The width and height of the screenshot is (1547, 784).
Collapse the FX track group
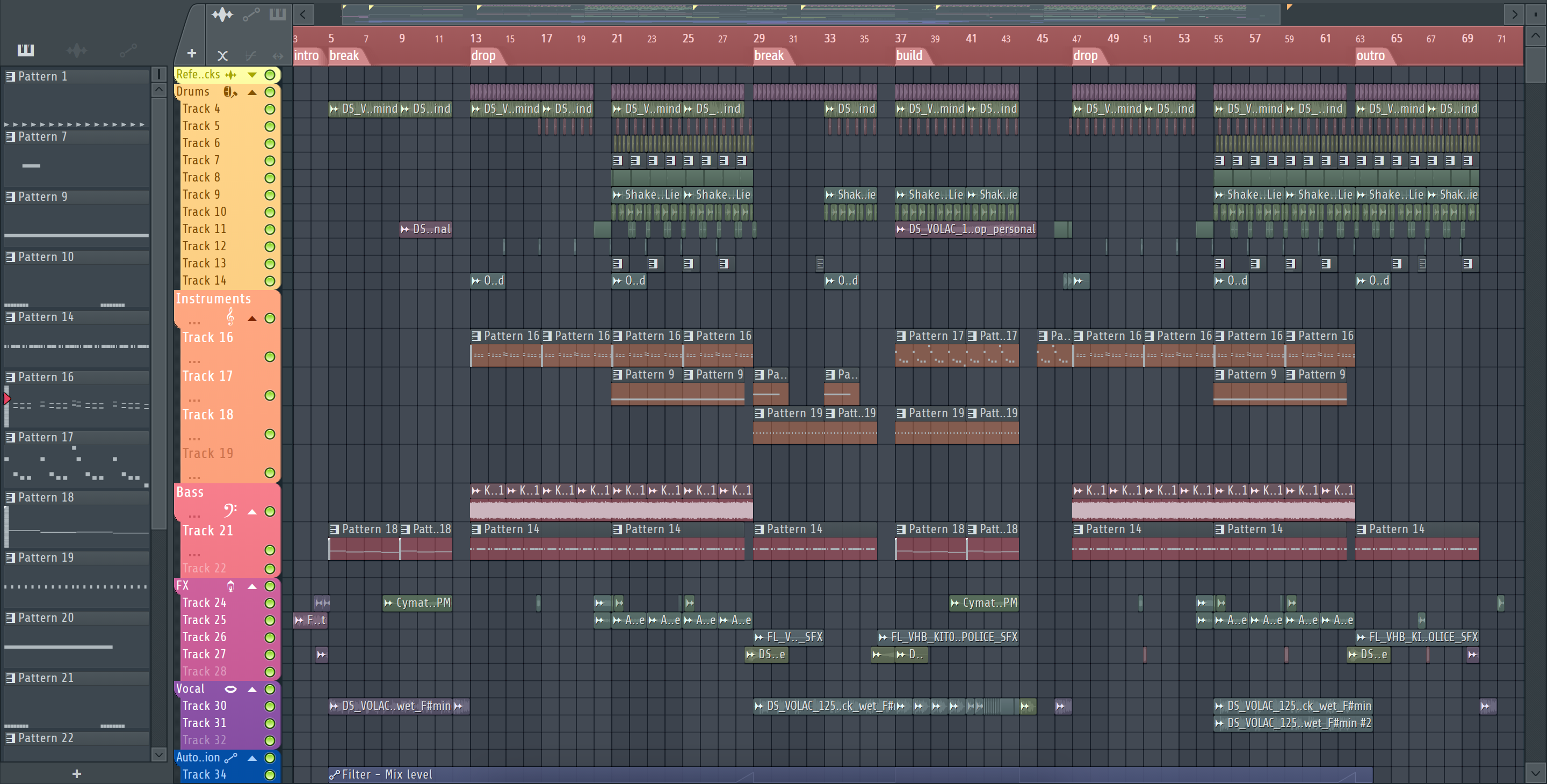point(252,586)
